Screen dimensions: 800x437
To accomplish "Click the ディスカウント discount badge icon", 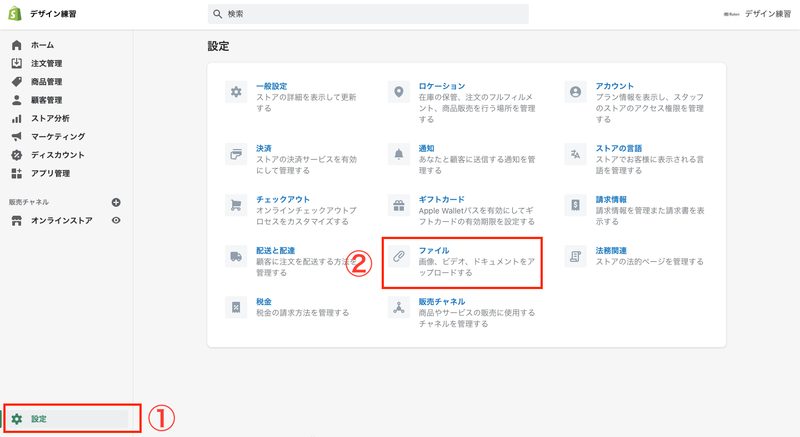I will click(x=16, y=155).
